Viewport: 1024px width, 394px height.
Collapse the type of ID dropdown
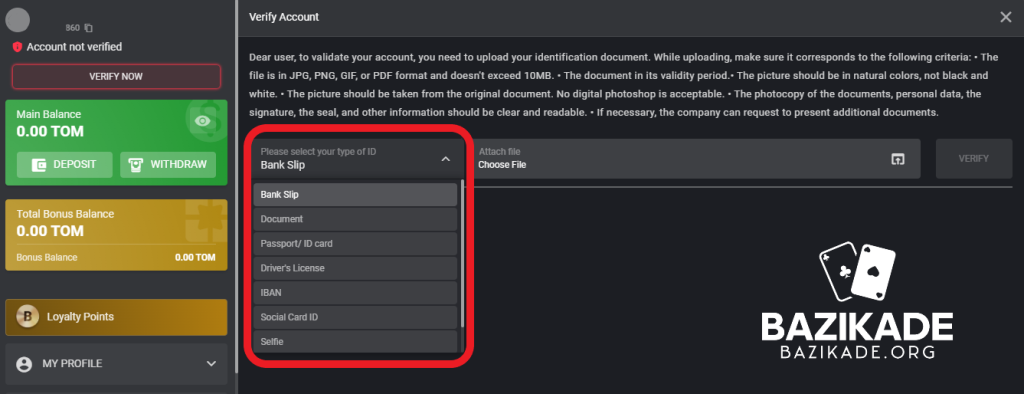coord(358,158)
